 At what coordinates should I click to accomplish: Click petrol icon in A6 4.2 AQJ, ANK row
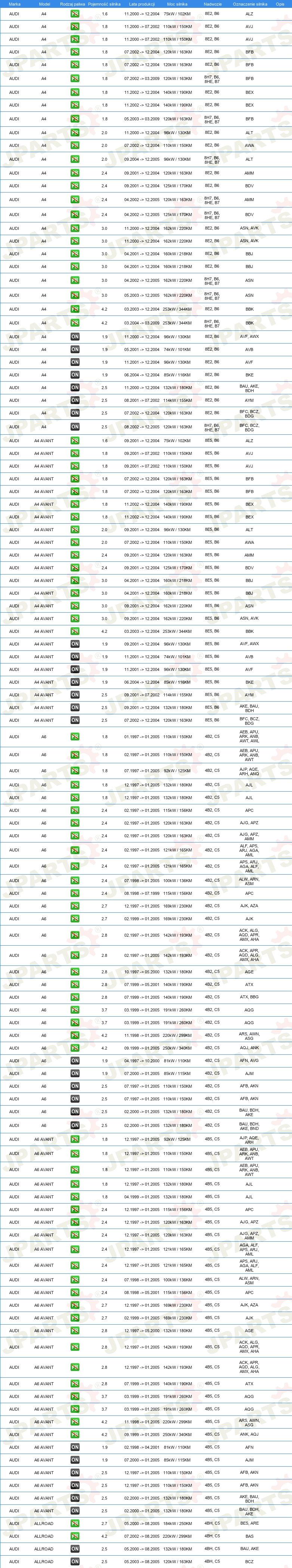pyautogui.click(x=75, y=1048)
